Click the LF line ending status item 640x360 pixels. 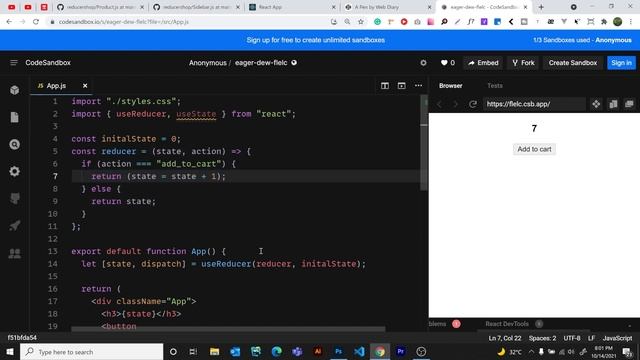point(591,338)
